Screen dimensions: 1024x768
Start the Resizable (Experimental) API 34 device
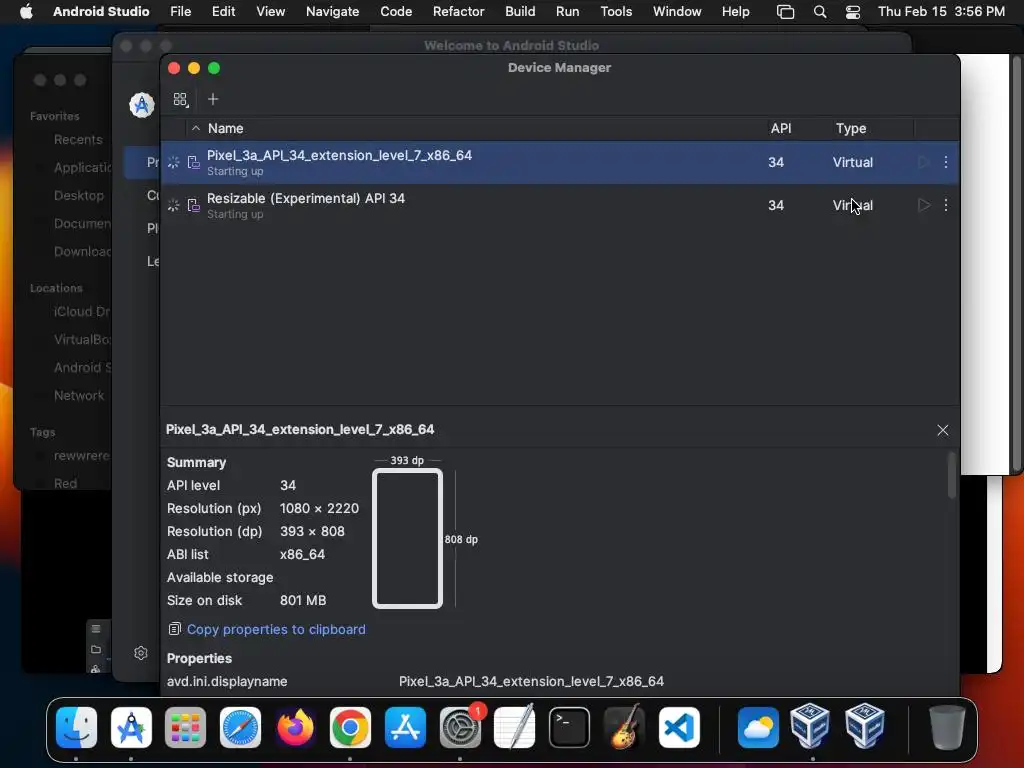[923, 205]
